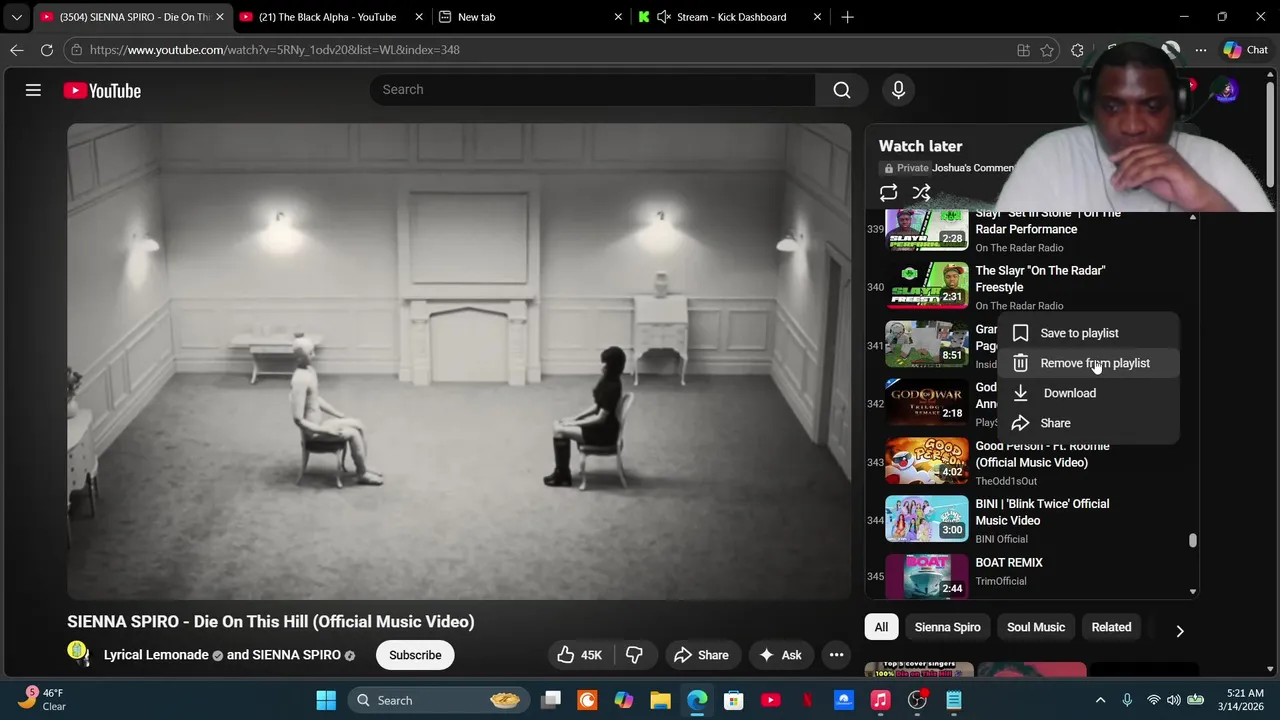Image resolution: width=1280 pixels, height=720 pixels.
Task: Open the weather widget showing 46°F
Action: coord(42,700)
